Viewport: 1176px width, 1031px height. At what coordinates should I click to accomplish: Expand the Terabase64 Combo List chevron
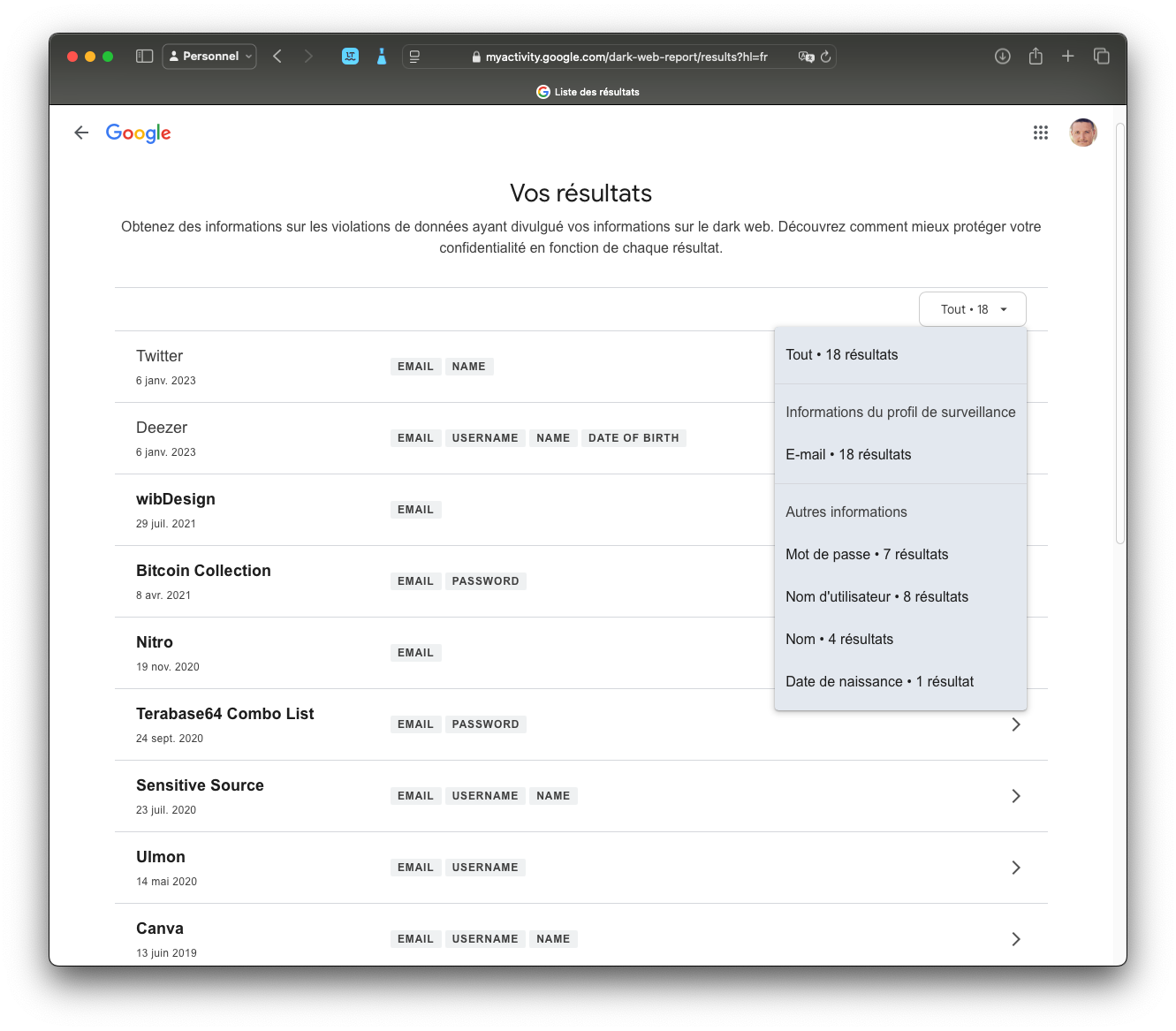pyautogui.click(x=1015, y=724)
